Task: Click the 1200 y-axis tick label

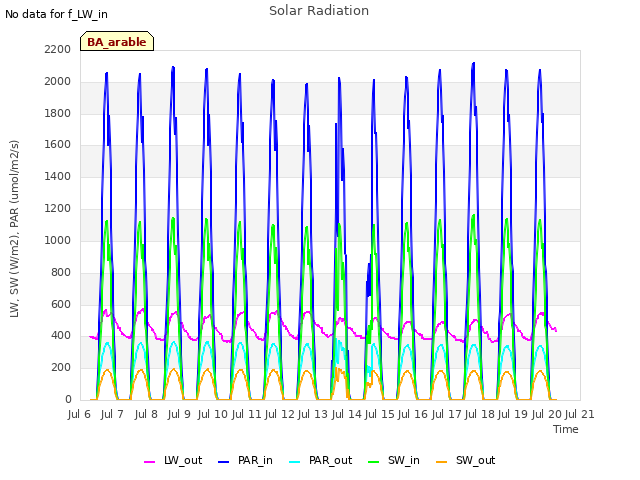Action: pyautogui.click(x=58, y=209)
